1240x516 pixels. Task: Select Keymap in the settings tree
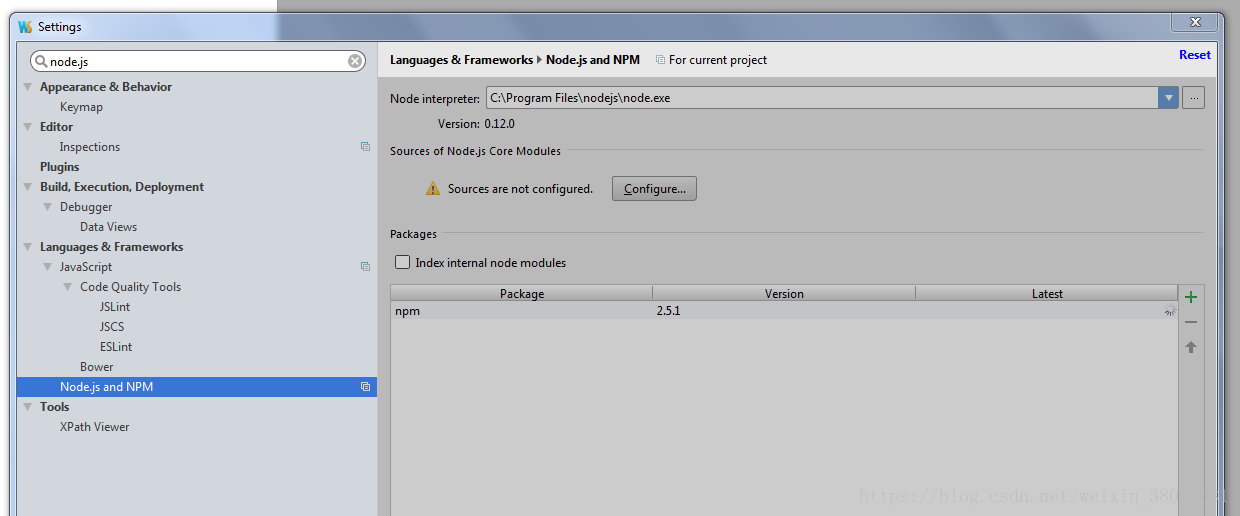pyautogui.click(x=81, y=107)
